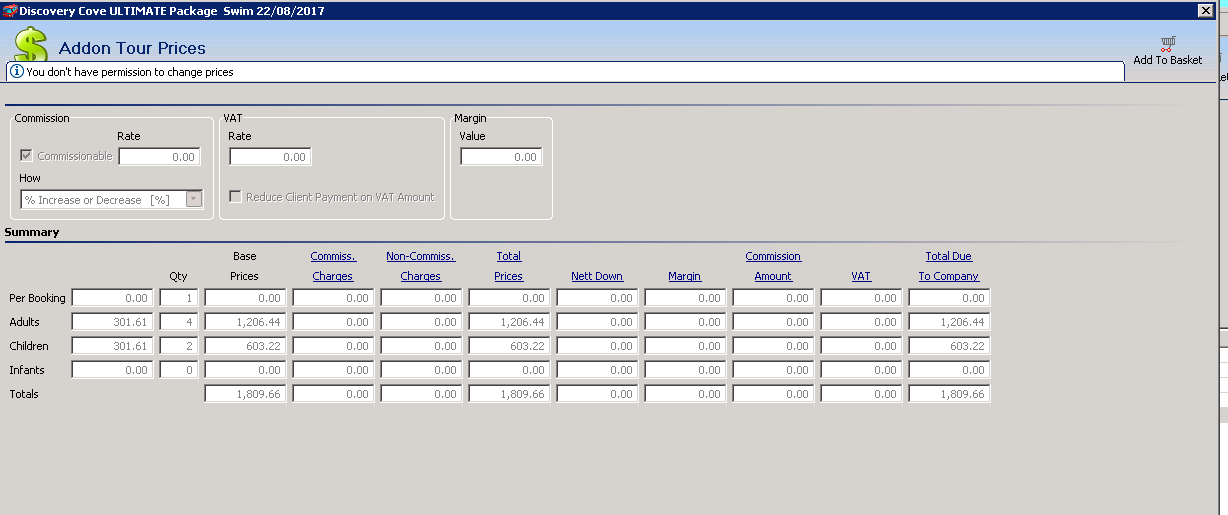
Task: Click the Addon Tour Prices heading
Action: [x=132, y=48]
